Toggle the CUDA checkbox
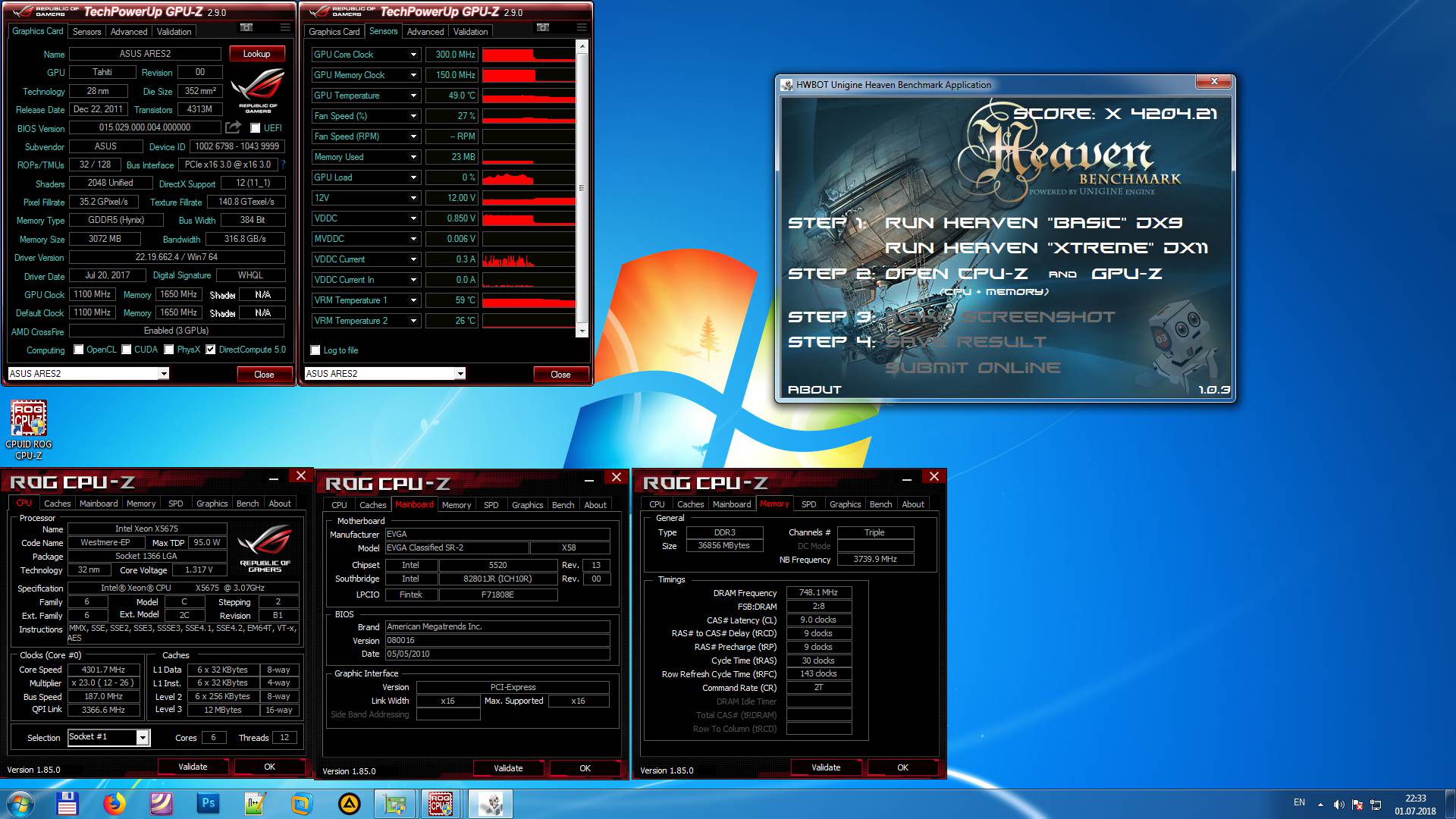The height and width of the screenshot is (819, 1456). click(127, 350)
